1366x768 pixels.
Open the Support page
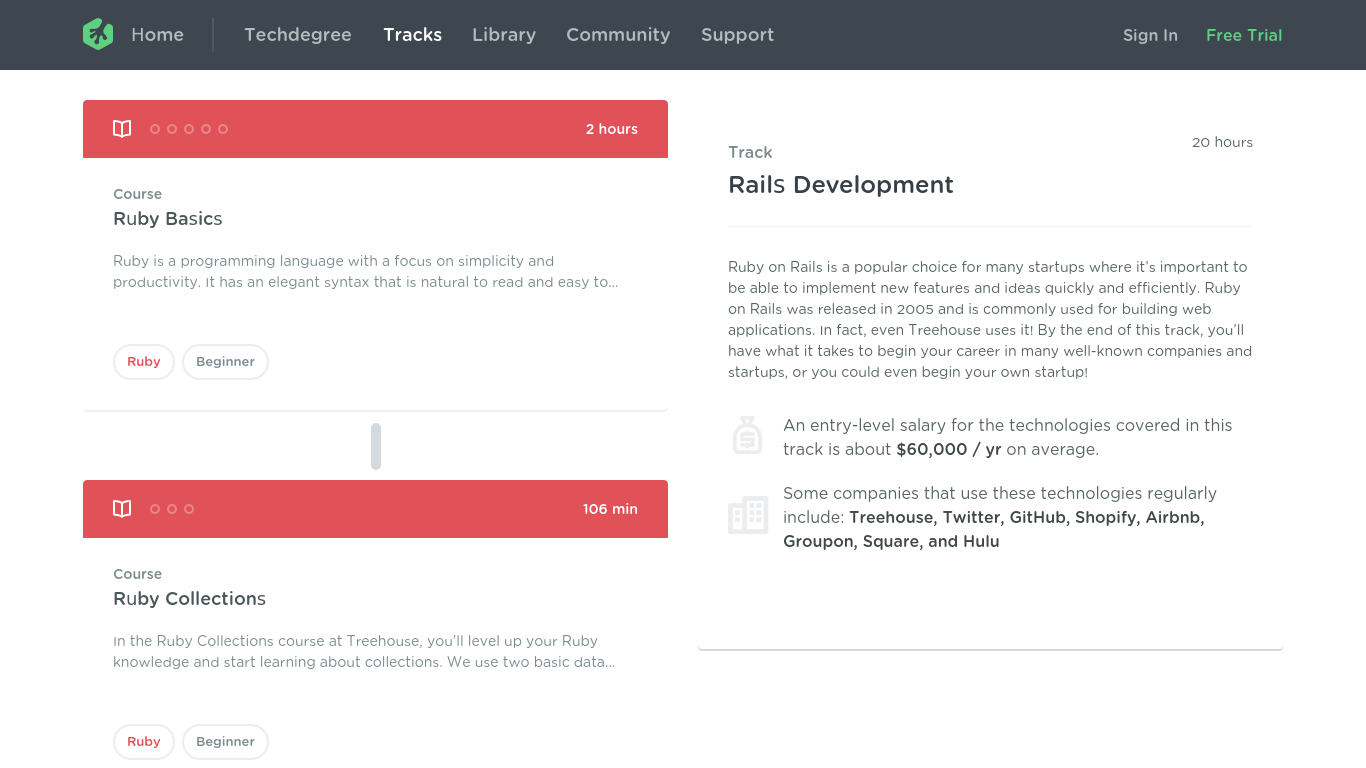click(x=737, y=35)
